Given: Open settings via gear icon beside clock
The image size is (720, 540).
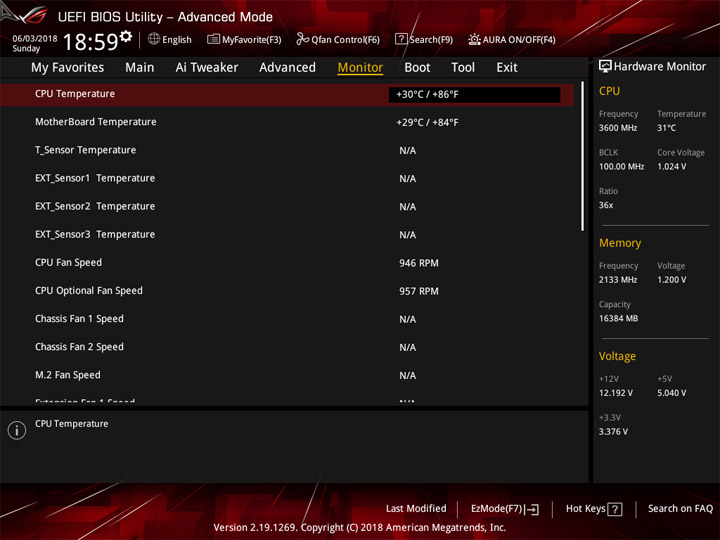Looking at the screenshot, I should 126,36.
